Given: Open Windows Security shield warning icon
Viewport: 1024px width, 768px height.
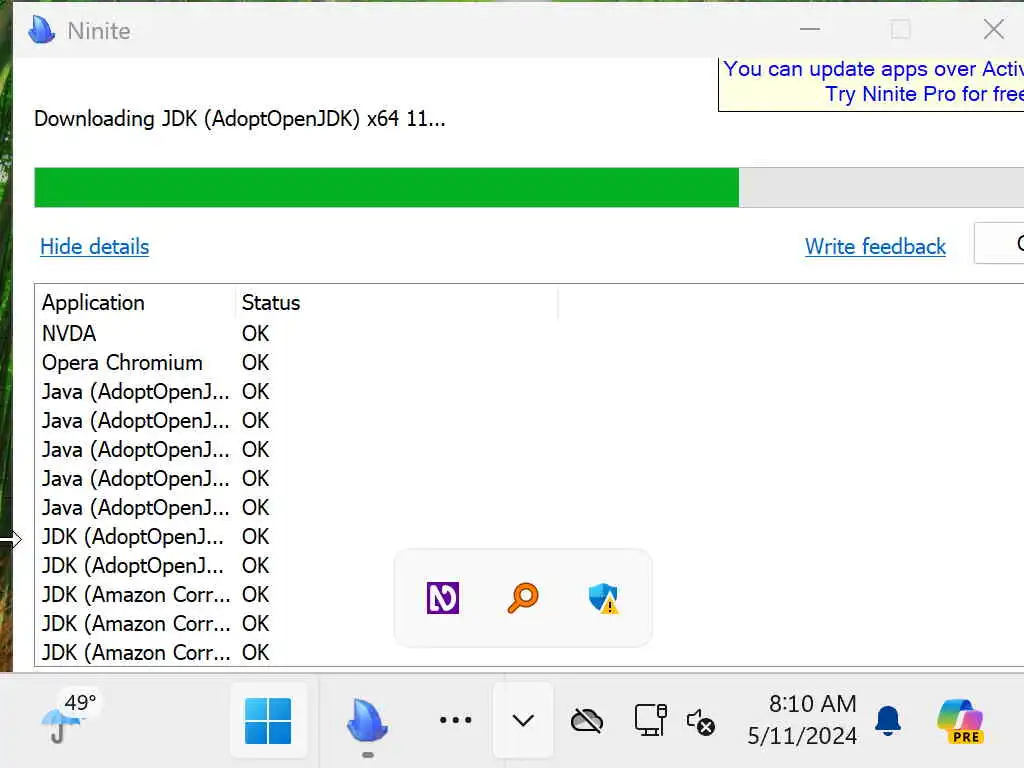Looking at the screenshot, I should click(x=603, y=598).
